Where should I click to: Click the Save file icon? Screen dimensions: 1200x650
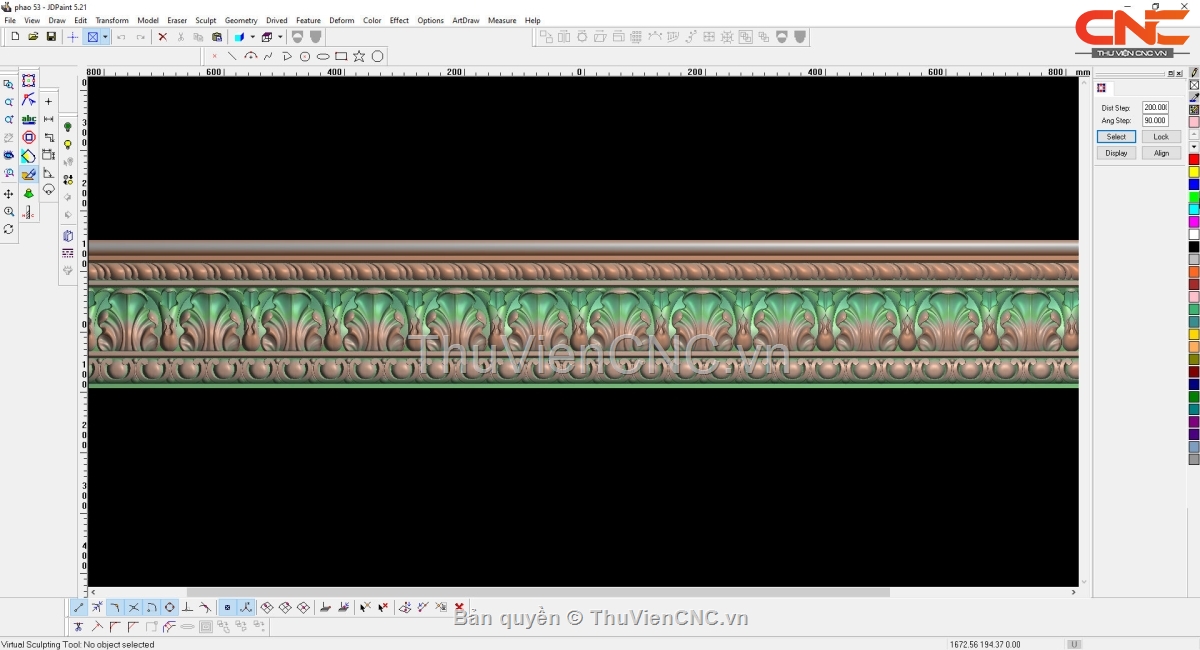pyautogui.click(x=51, y=37)
